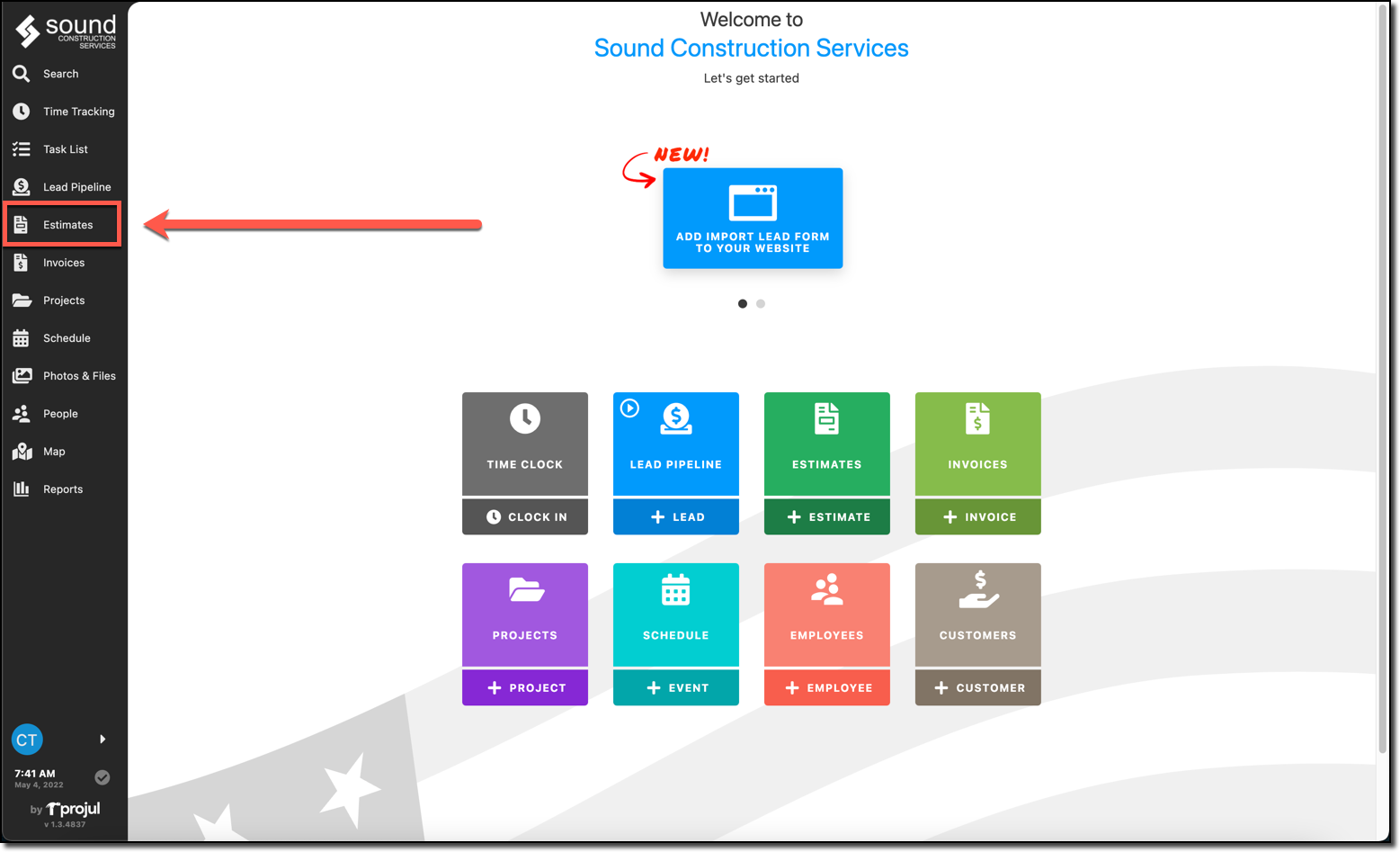Click Add Import Lead Form to Your Website
The height and width of the screenshot is (852, 1400).
(x=753, y=218)
